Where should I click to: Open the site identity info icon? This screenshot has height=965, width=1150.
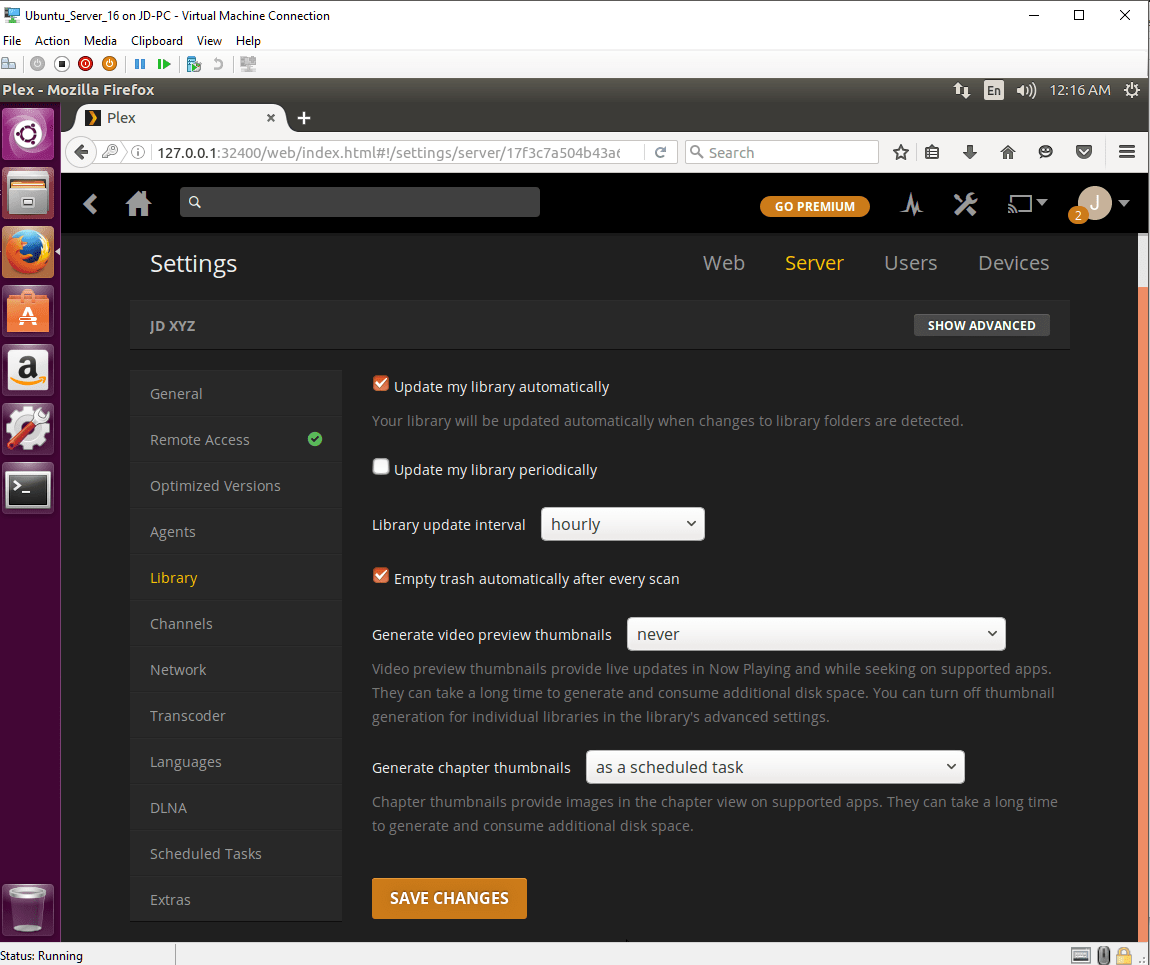[138, 152]
